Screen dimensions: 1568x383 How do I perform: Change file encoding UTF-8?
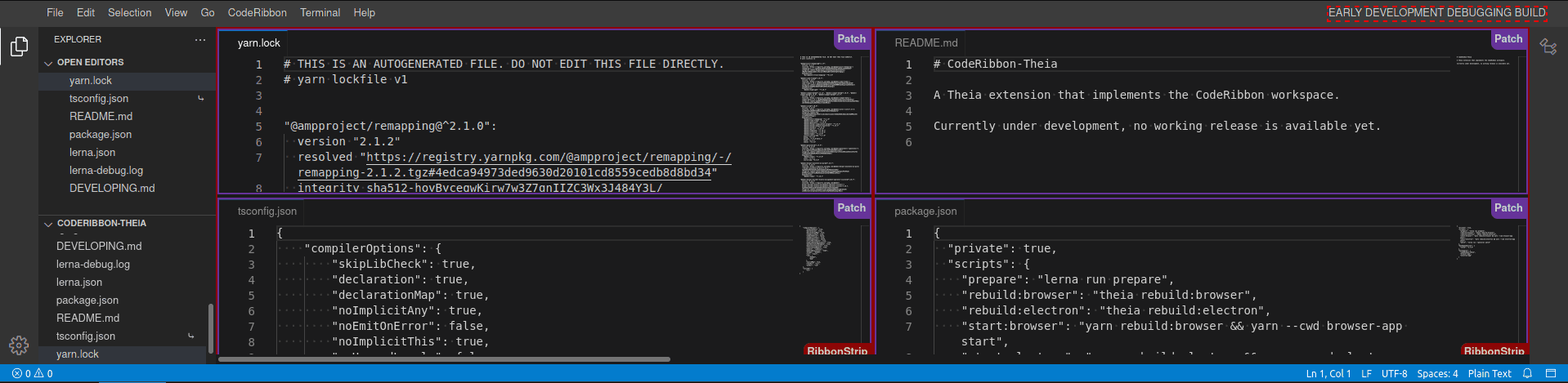click(1395, 374)
